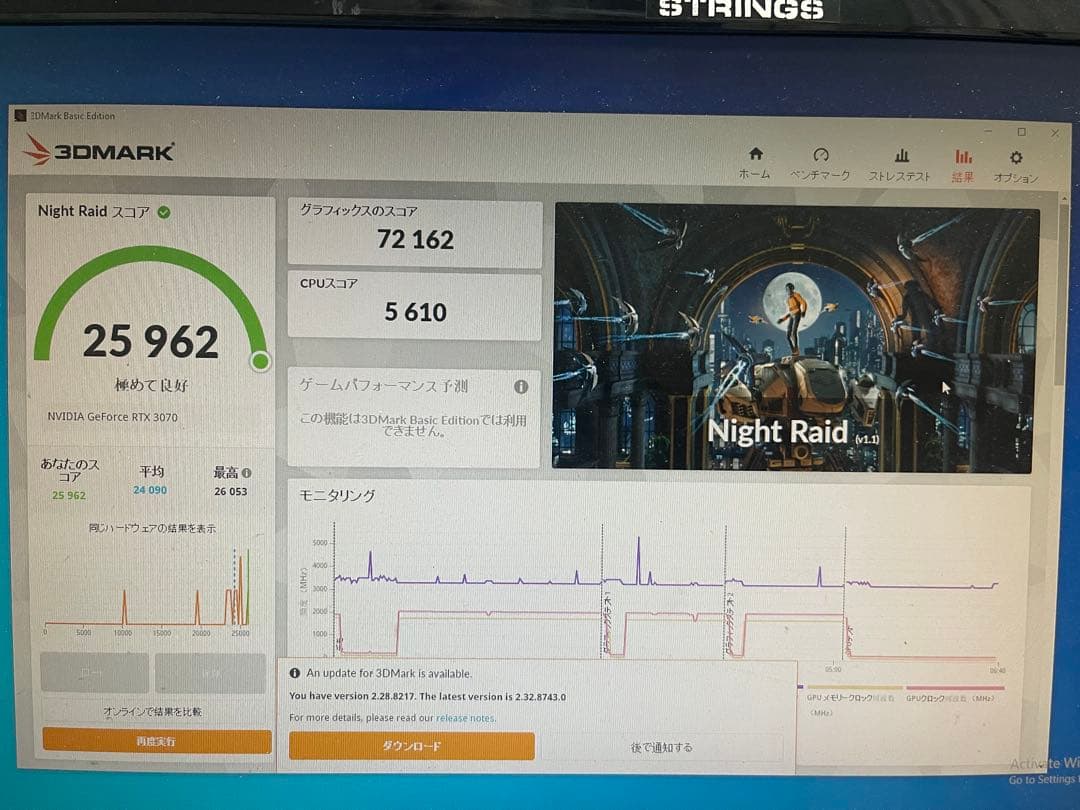Click Go to Settings to activate Windows

(1045, 778)
